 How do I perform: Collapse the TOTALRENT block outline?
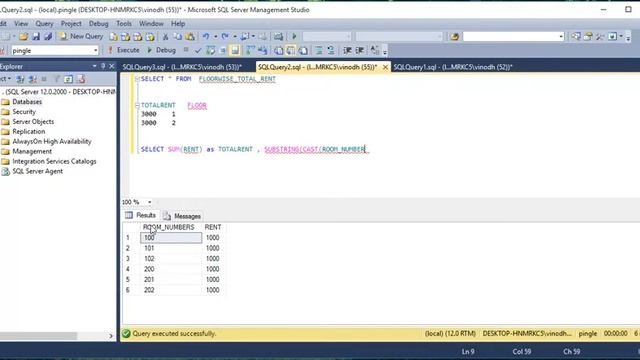click(x=137, y=105)
